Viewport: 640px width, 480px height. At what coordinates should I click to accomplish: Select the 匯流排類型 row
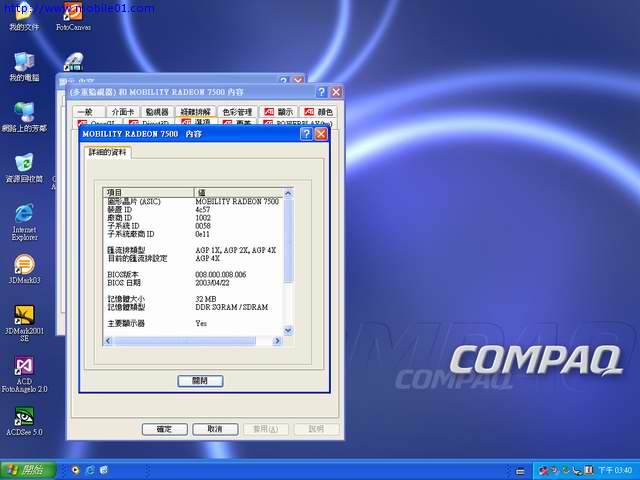pyautogui.click(x=193, y=250)
